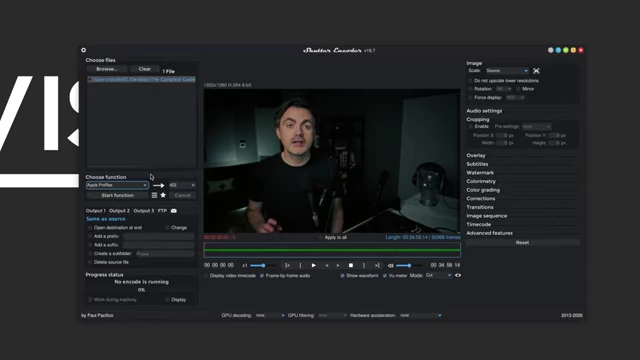Click the Reset button
The width and height of the screenshot is (640, 360).
522,242
